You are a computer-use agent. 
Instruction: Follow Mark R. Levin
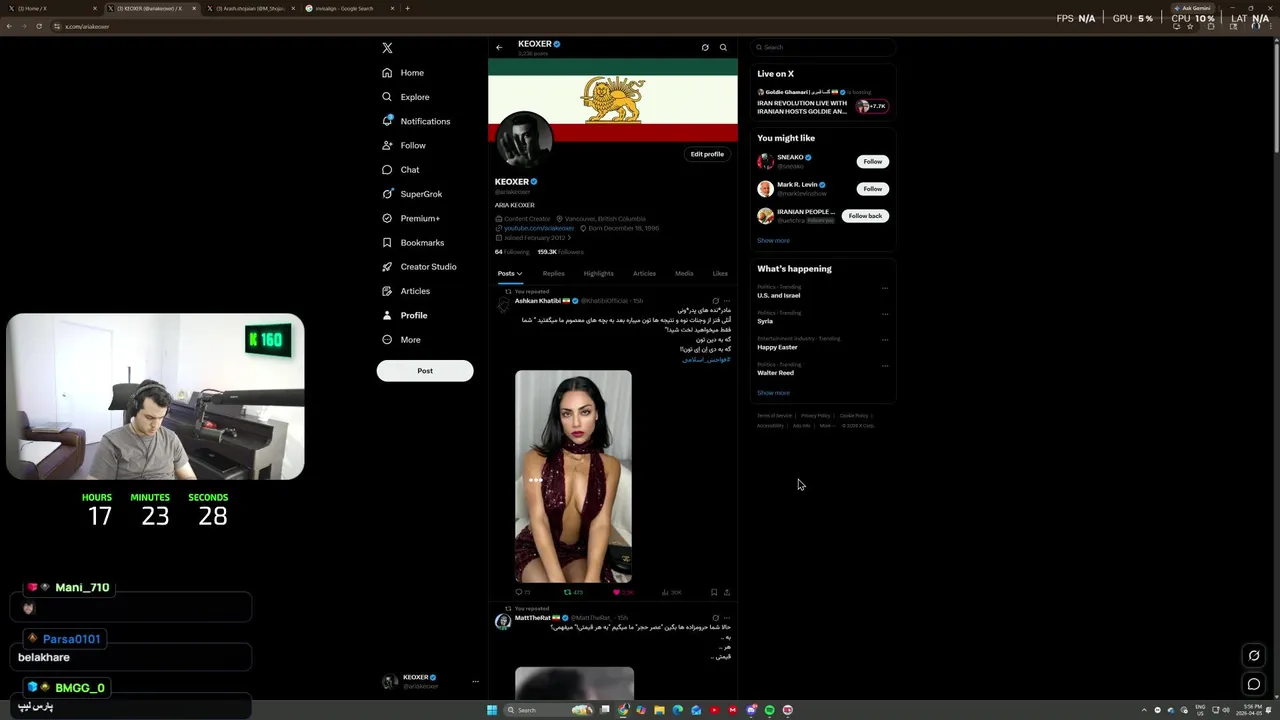873,188
